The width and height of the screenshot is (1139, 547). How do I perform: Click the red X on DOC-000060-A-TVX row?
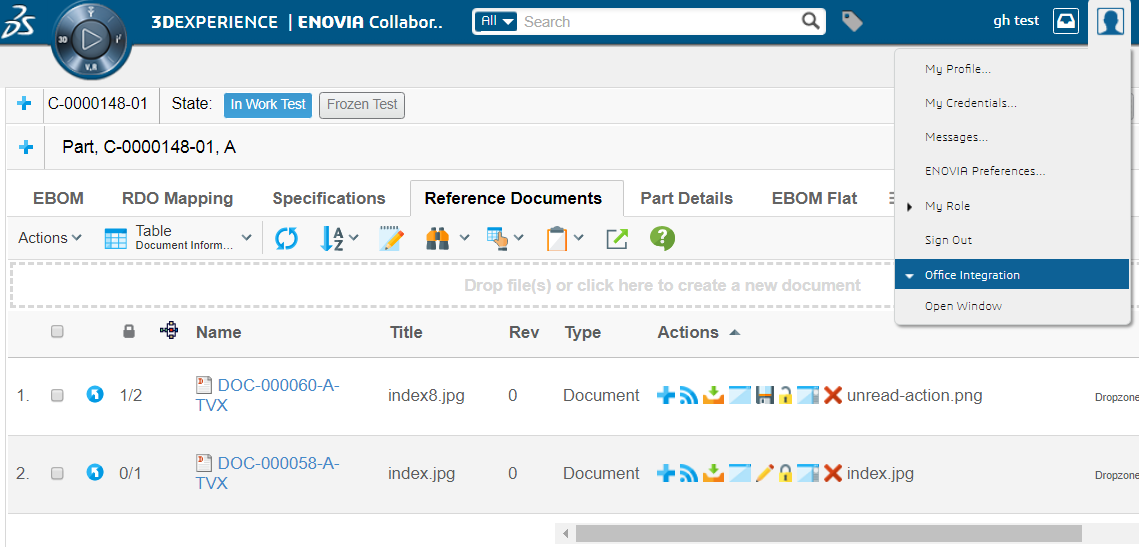click(833, 396)
